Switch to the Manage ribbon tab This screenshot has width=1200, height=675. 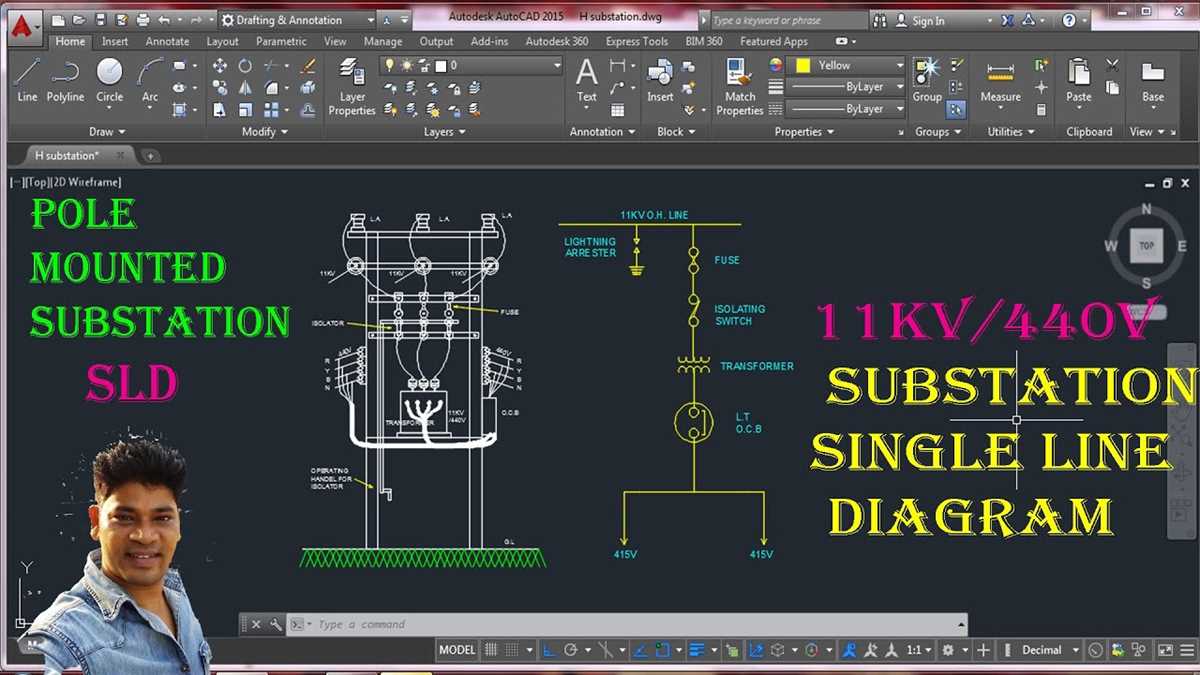pyautogui.click(x=383, y=41)
